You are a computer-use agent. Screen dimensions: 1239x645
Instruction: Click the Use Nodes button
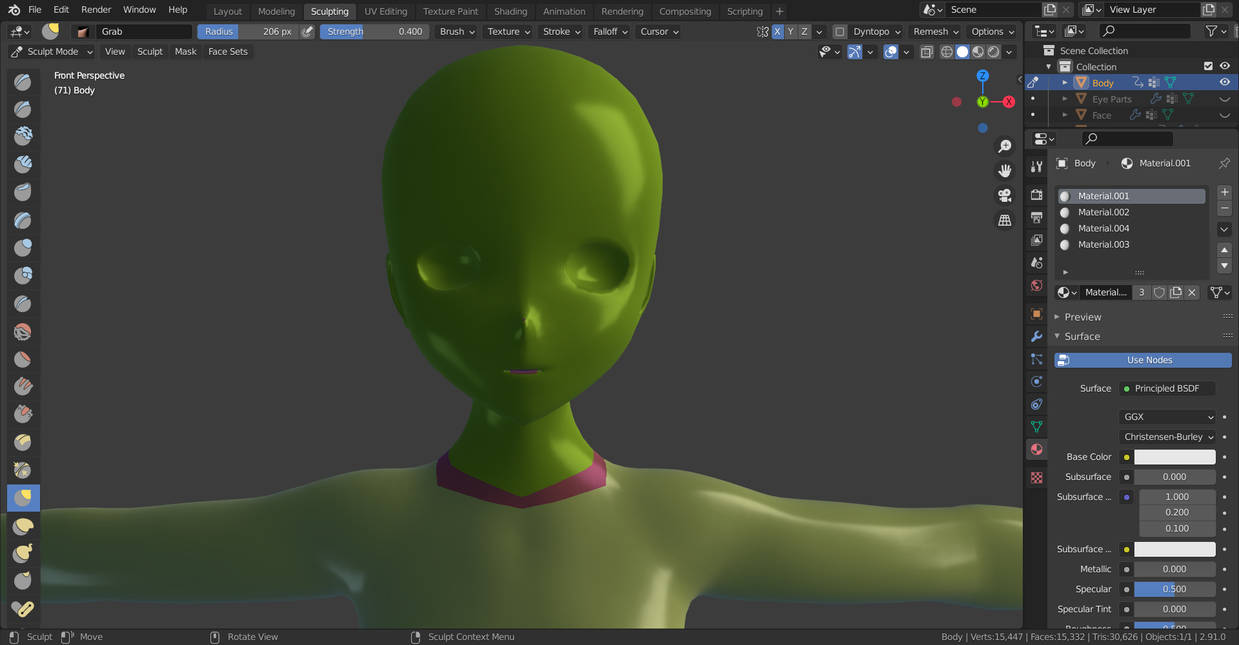point(1143,360)
